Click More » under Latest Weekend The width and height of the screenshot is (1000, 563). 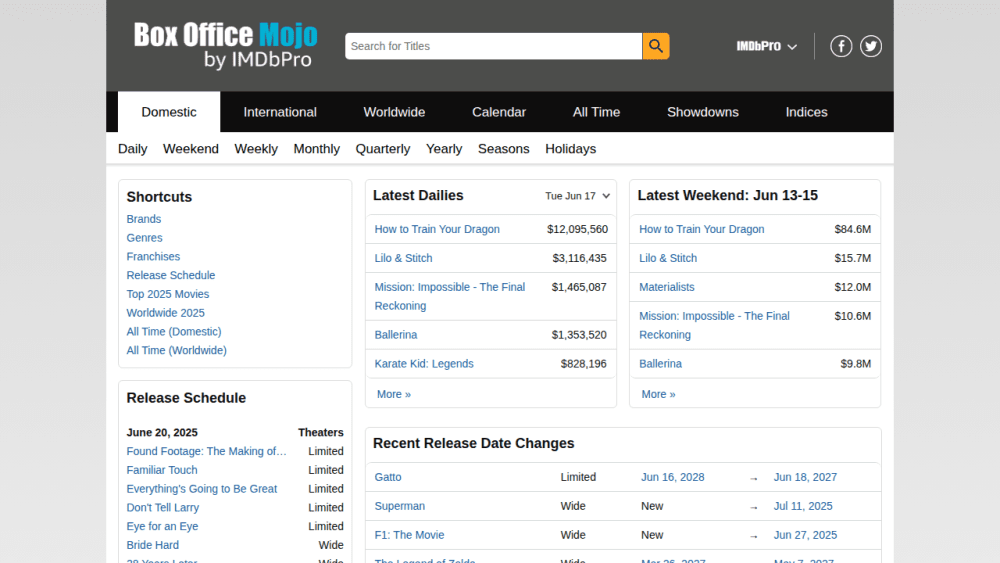(x=658, y=394)
